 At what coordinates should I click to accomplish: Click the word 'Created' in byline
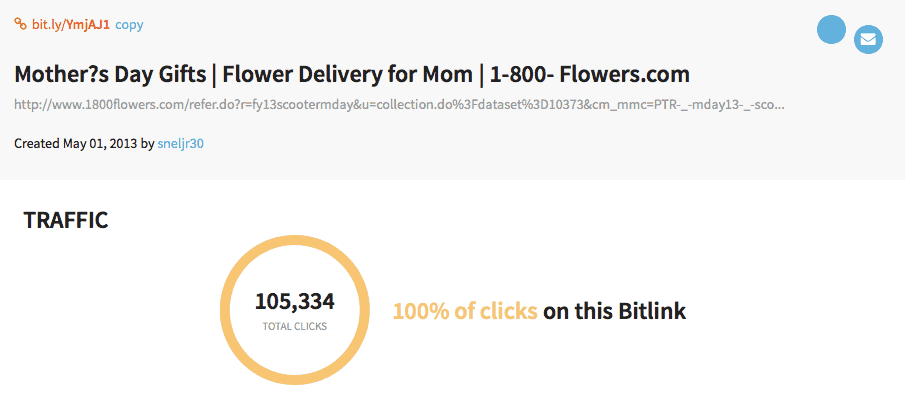click(37, 144)
